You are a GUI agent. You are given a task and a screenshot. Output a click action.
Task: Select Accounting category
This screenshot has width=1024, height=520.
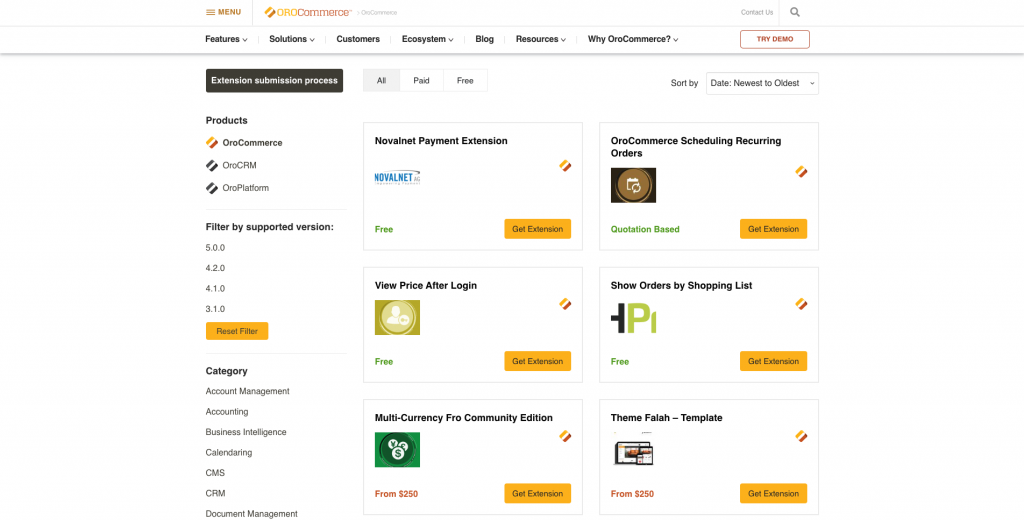pos(227,412)
